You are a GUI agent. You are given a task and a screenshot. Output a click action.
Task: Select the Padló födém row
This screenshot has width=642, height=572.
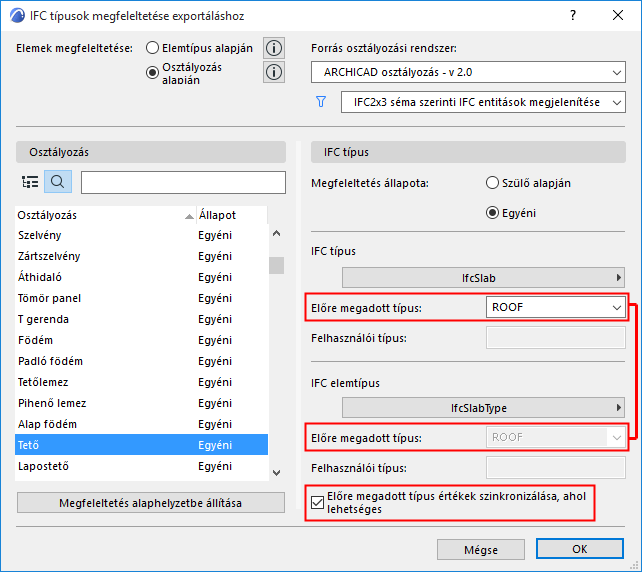142,361
